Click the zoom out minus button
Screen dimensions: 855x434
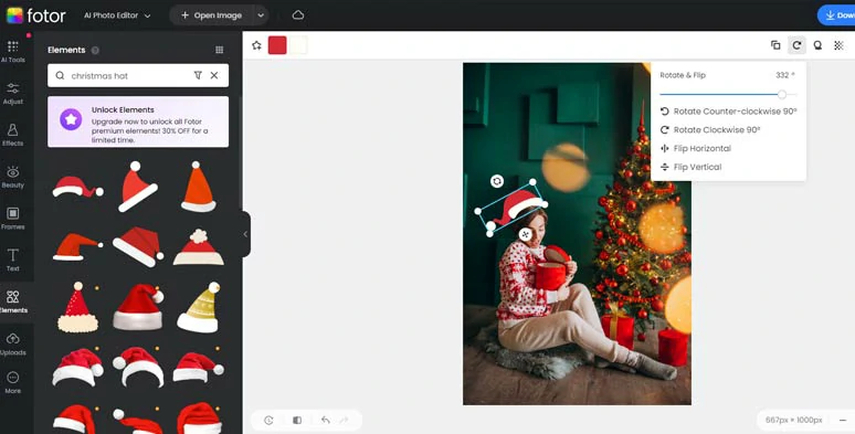843,420
